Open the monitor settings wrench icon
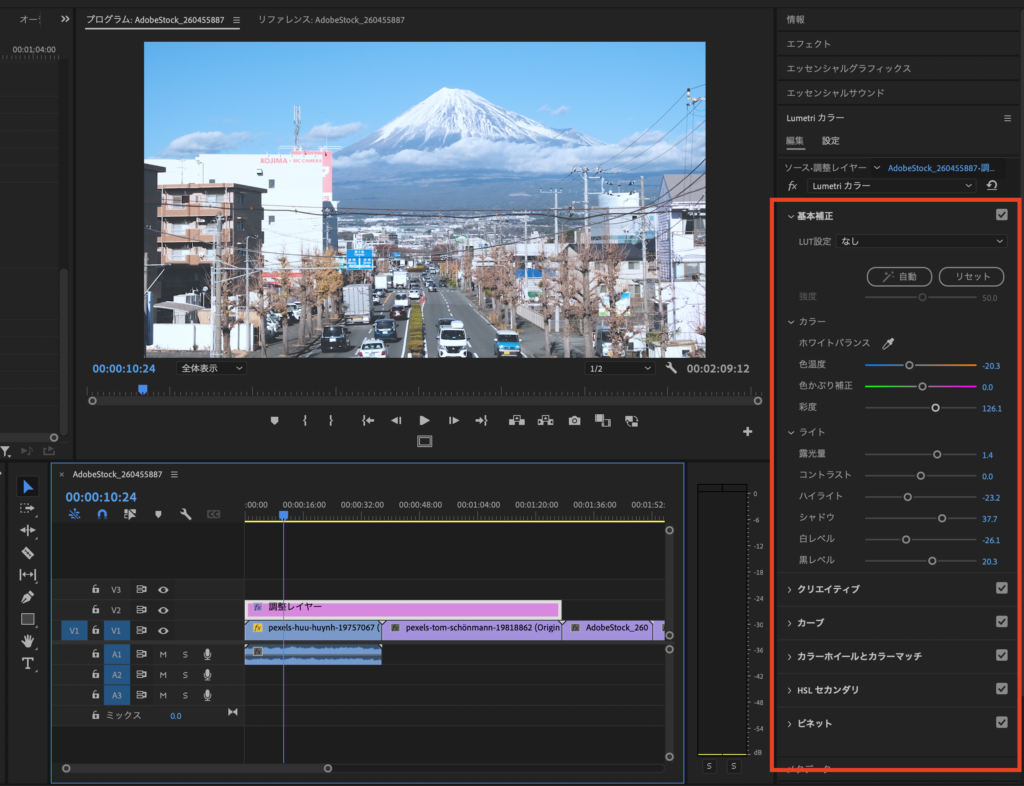The image size is (1024, 786). (672, 368)
